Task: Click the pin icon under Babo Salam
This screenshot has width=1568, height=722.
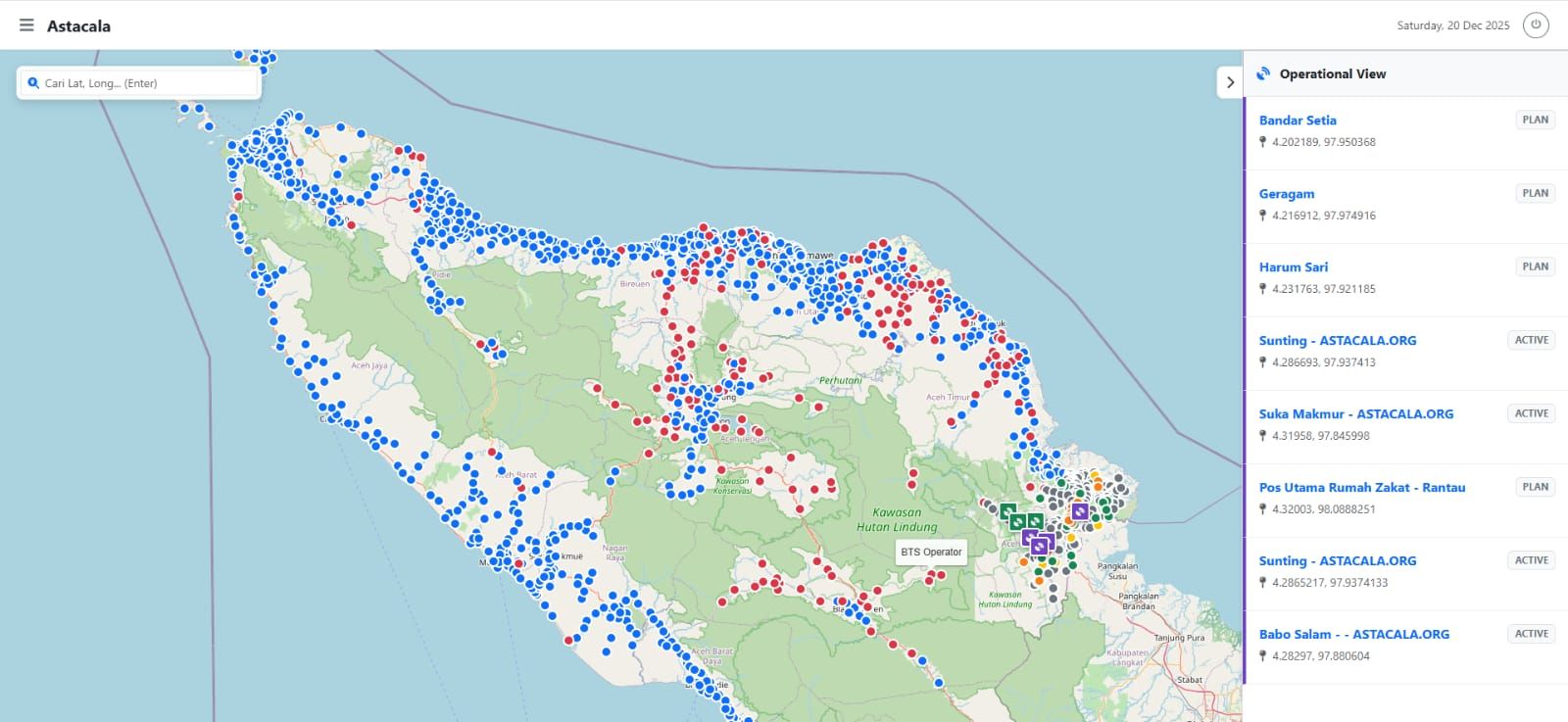Action: click(x=1263, y=656)
